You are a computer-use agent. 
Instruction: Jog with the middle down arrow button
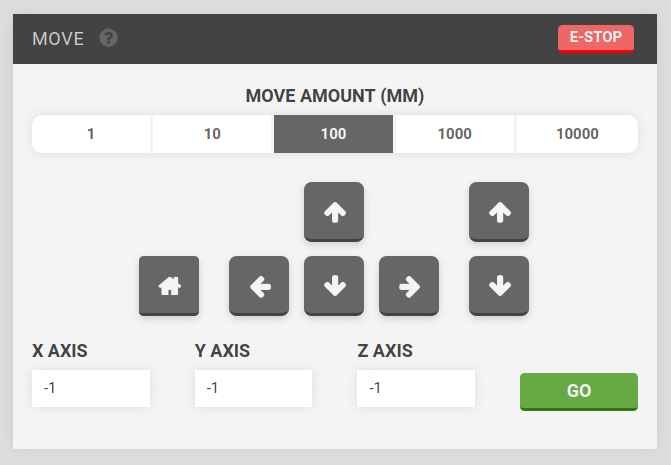(334, 286)
